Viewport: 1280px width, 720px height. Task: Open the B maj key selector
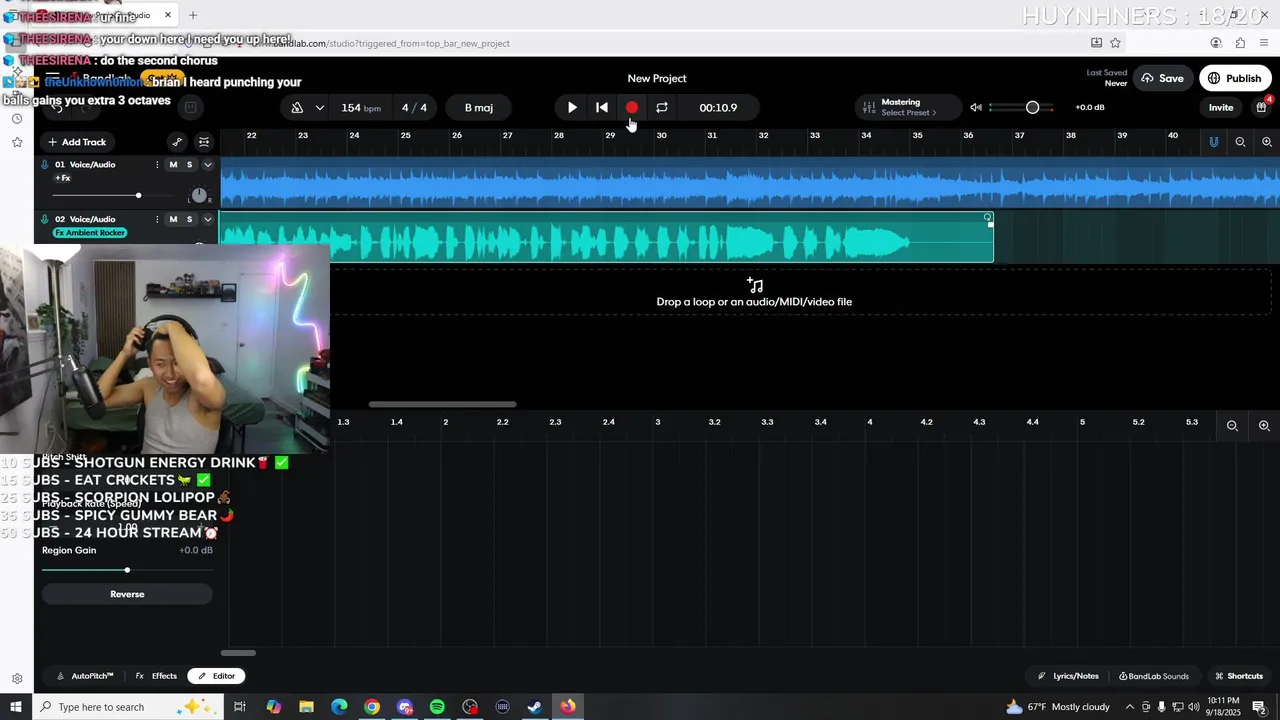click(479, 108)
